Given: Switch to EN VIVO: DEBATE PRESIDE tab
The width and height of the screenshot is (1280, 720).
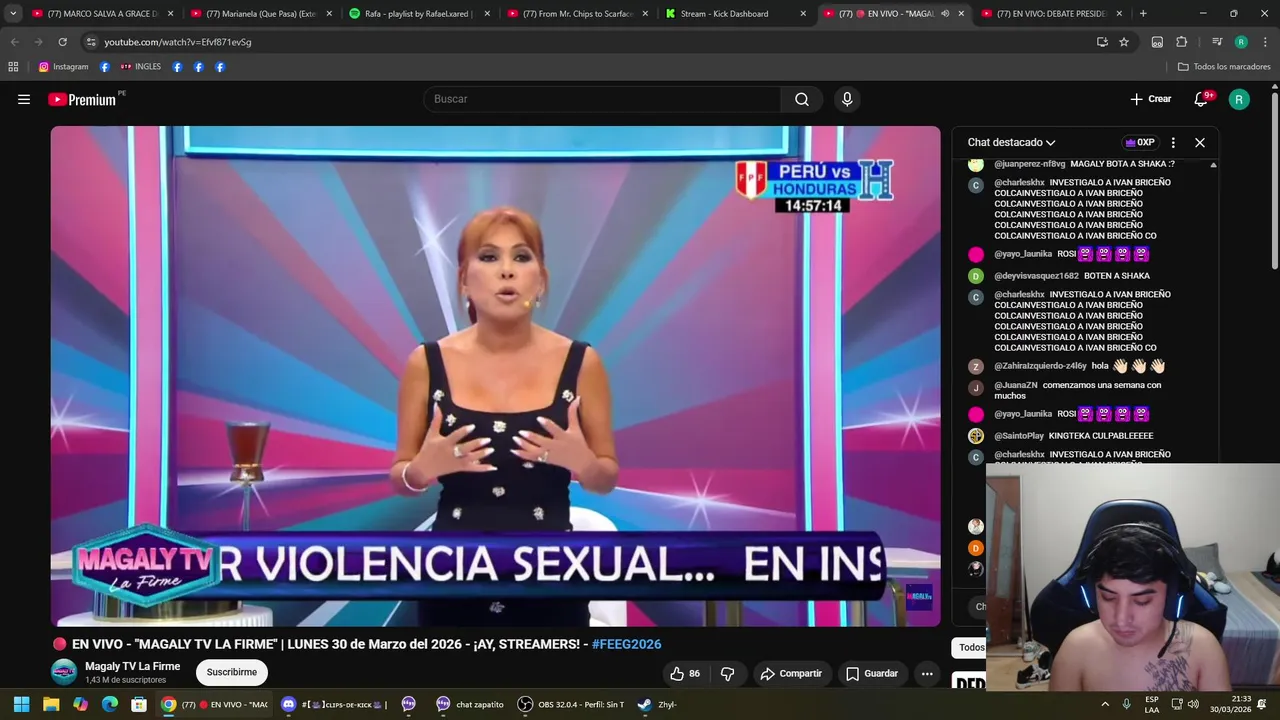Looking at the screenshot, I should click(x=1052, y=14).
